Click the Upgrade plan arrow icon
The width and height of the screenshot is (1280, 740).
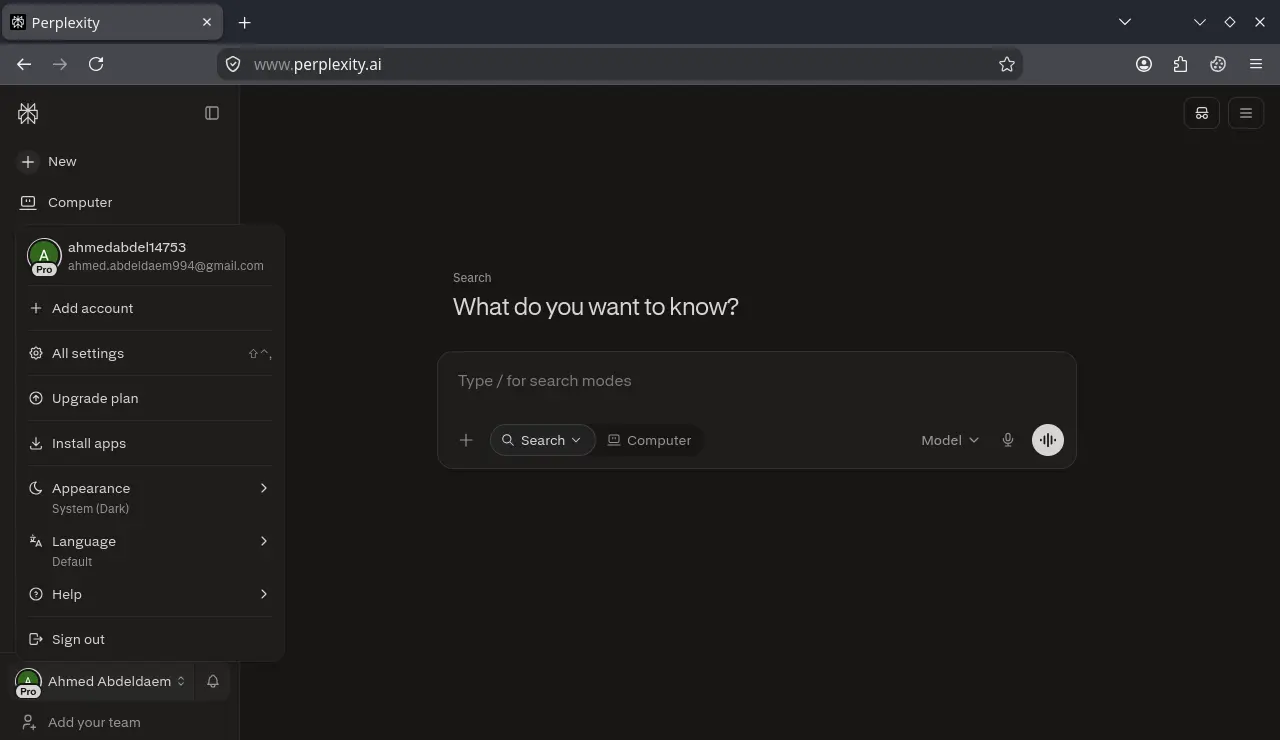(36, 398)
